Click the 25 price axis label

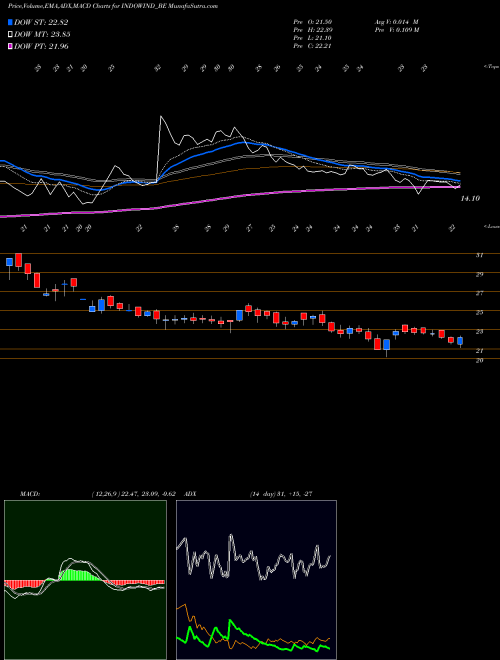pyautogui.click(x=479, y=313)
